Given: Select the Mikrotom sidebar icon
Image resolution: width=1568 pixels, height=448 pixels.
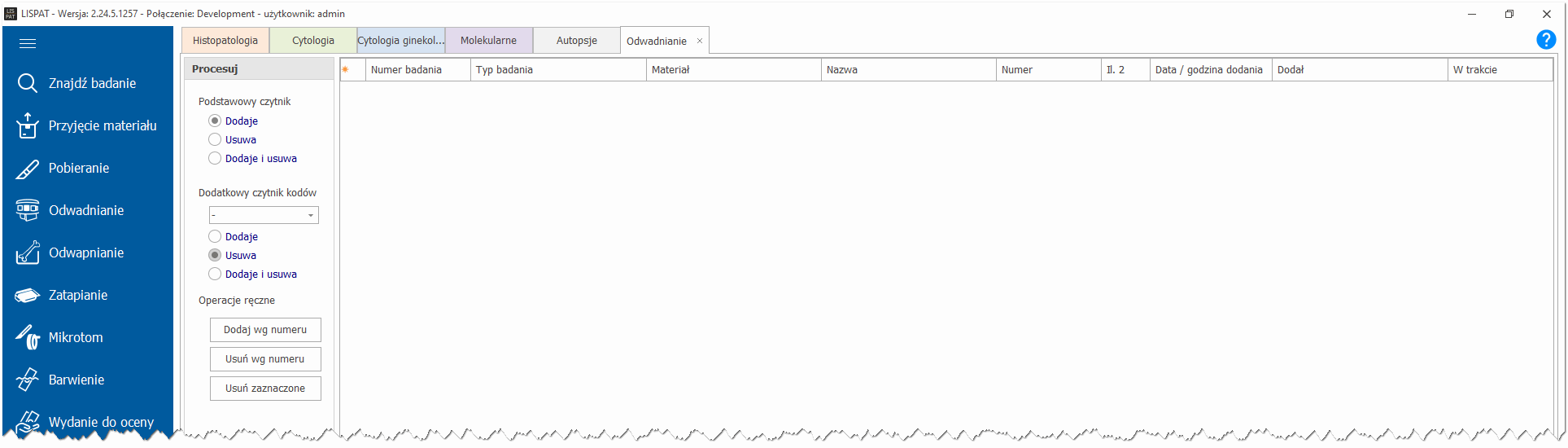Looking at the screenshot, I should pos(28,337).
